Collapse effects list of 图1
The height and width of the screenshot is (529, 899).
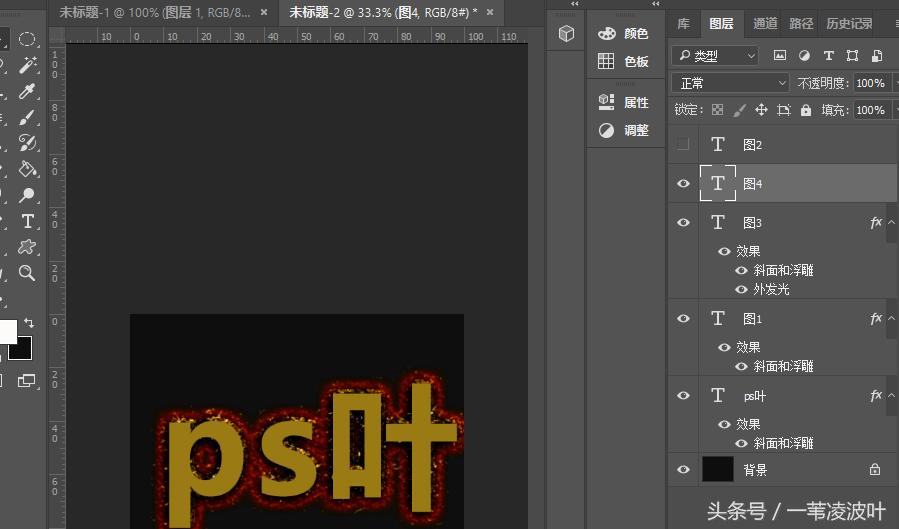coord(892,318)
